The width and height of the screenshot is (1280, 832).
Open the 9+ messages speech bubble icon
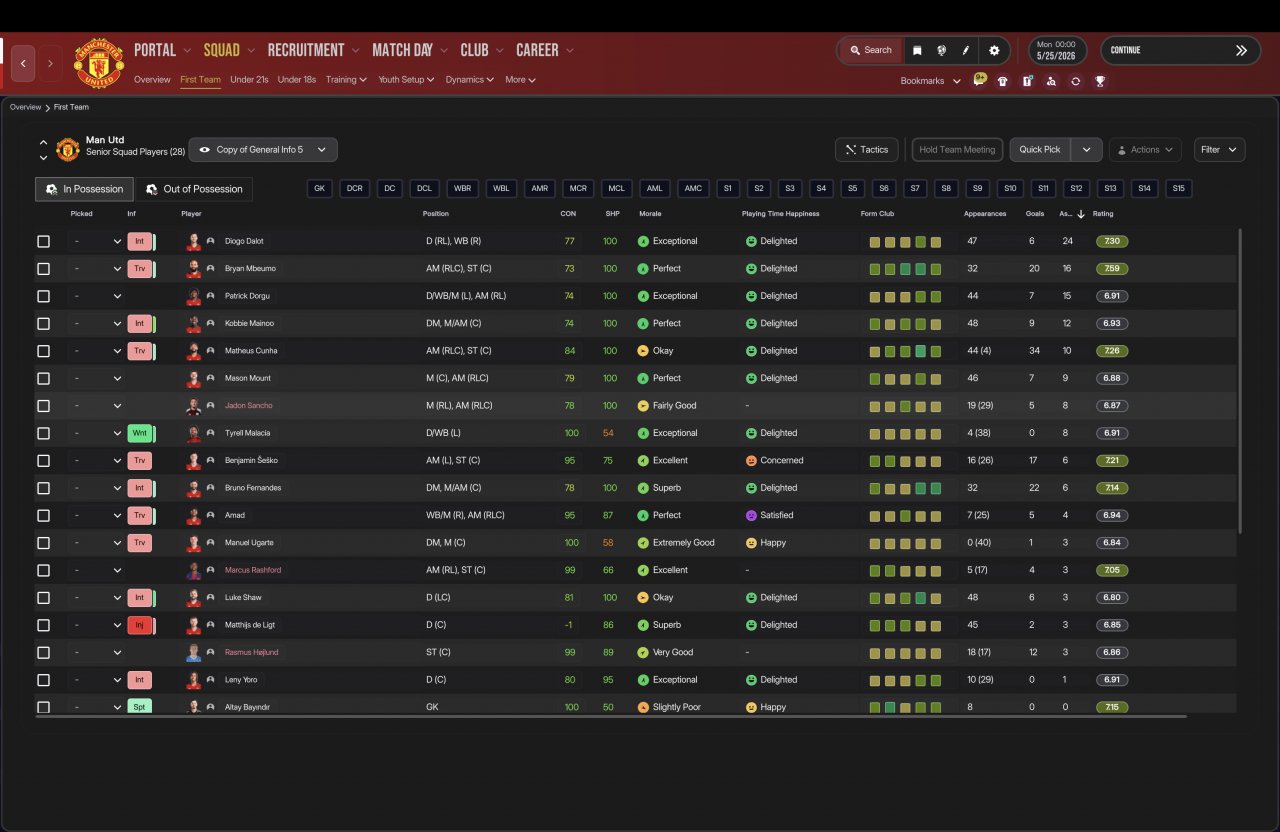(980, 80)
